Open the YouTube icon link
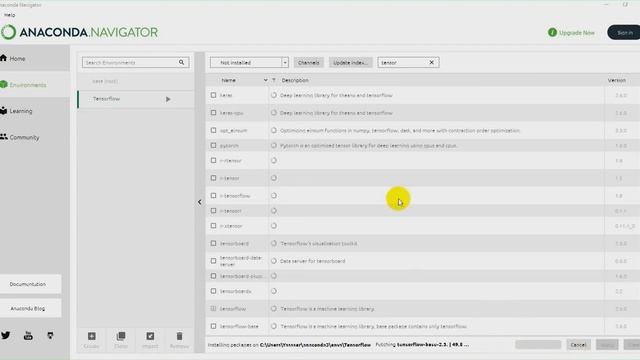 click(28, 336)
